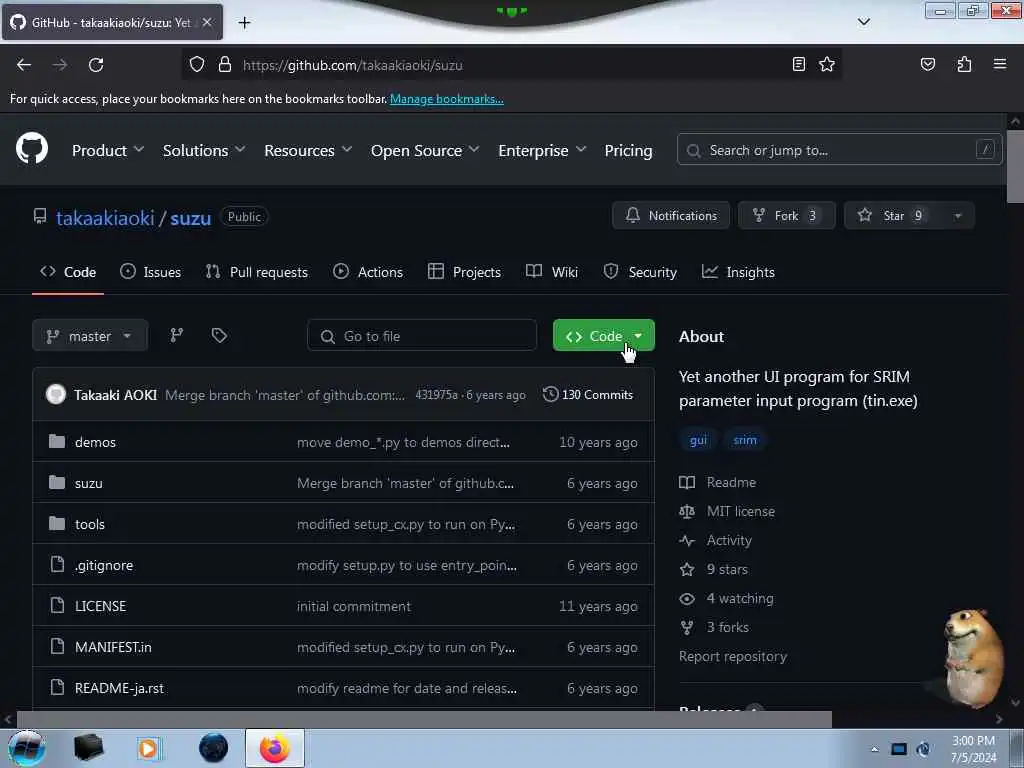Screen dimensions: 1024x768
Task: Click the branches icon beside master
Action: 176,336
